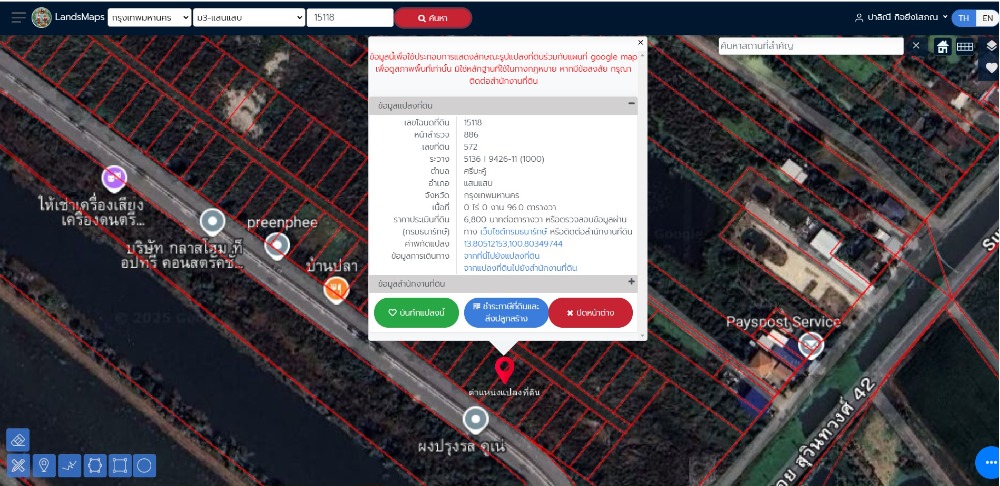This screenshot has height=486, width=1000.
Task: Click the green บันทึกแปลงนี้ button
Action: click(x=416, y=313)
